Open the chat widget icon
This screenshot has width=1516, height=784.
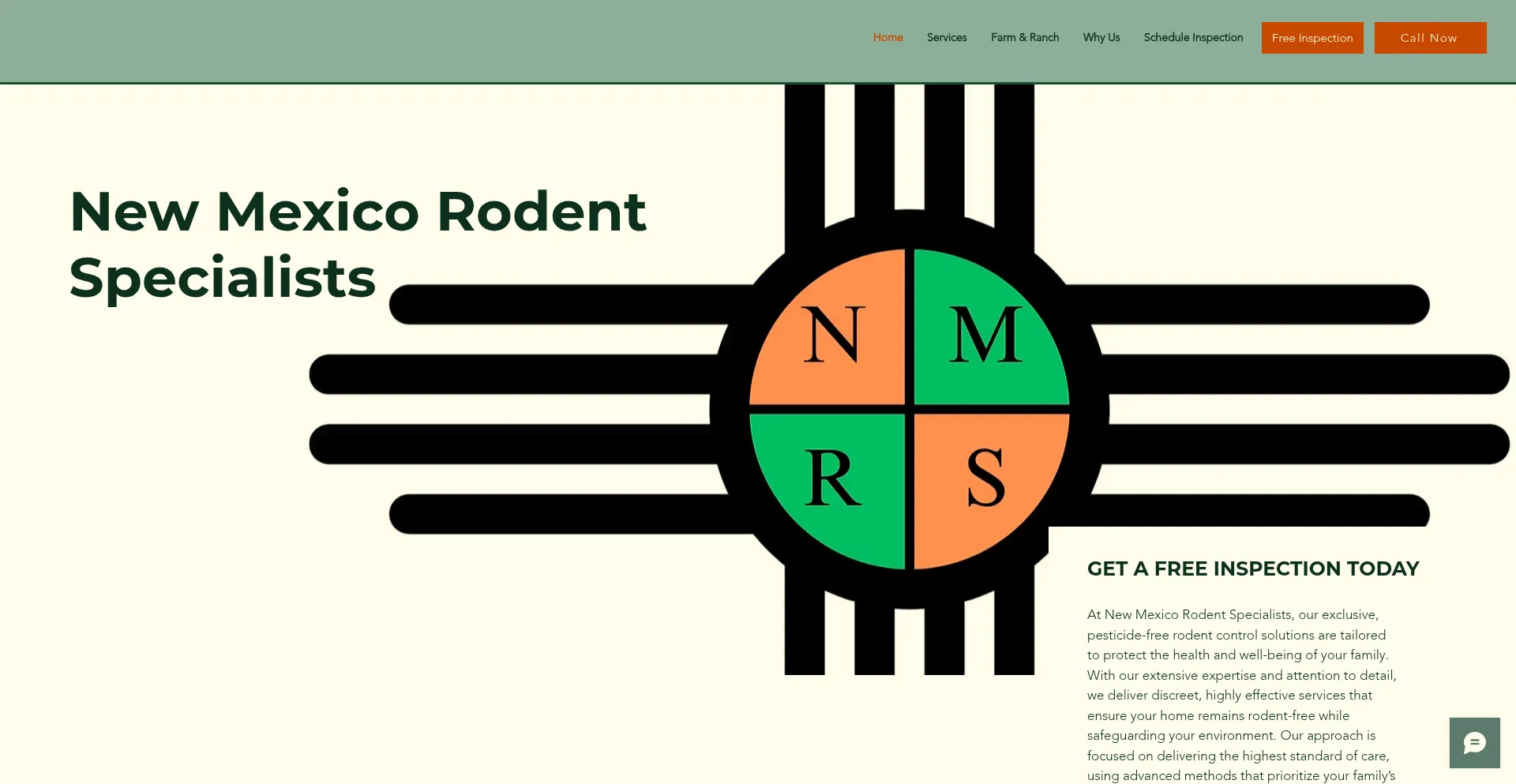click(x=1474, y=743)
